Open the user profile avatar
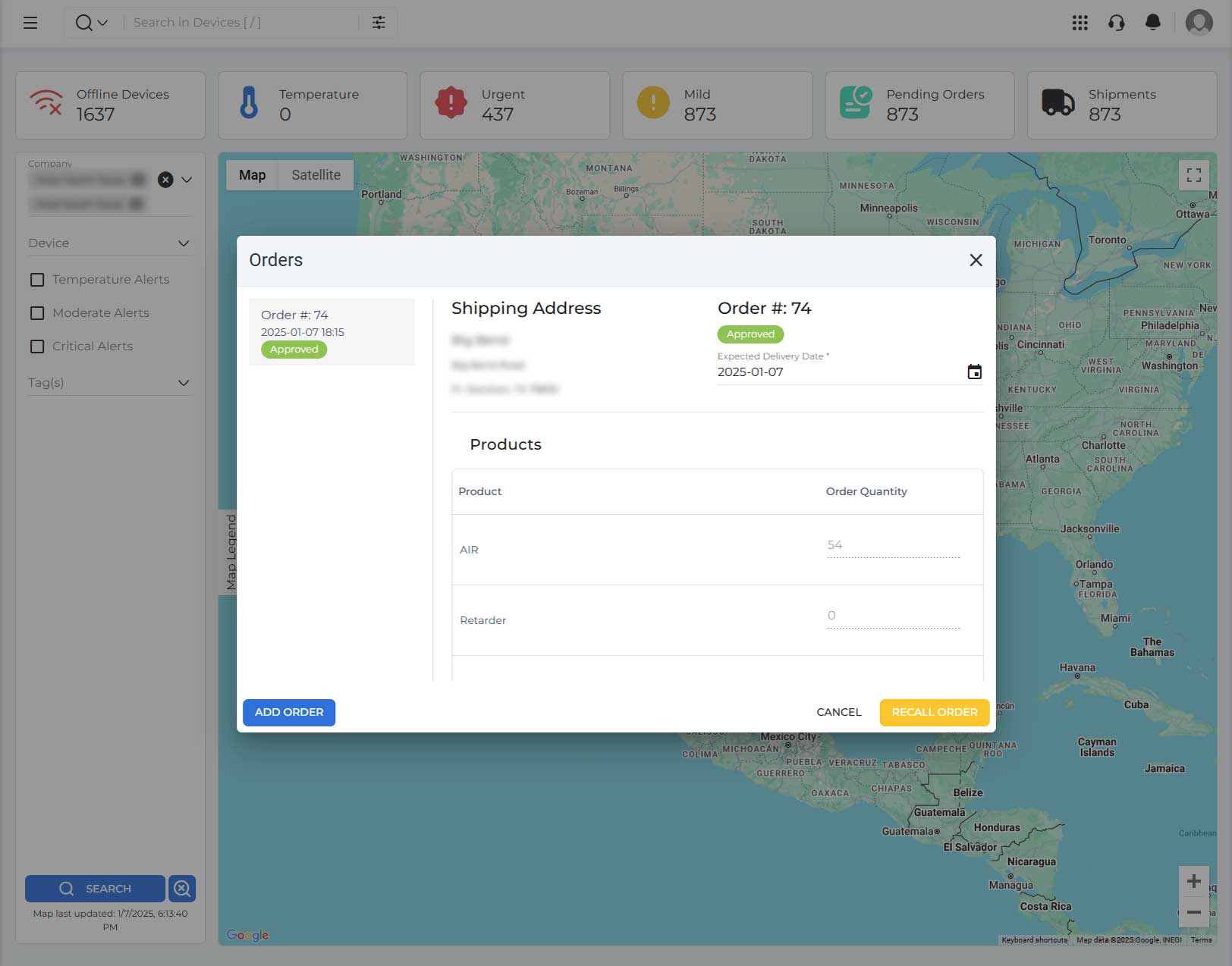1232x966 pixels. pos(1199,23)
